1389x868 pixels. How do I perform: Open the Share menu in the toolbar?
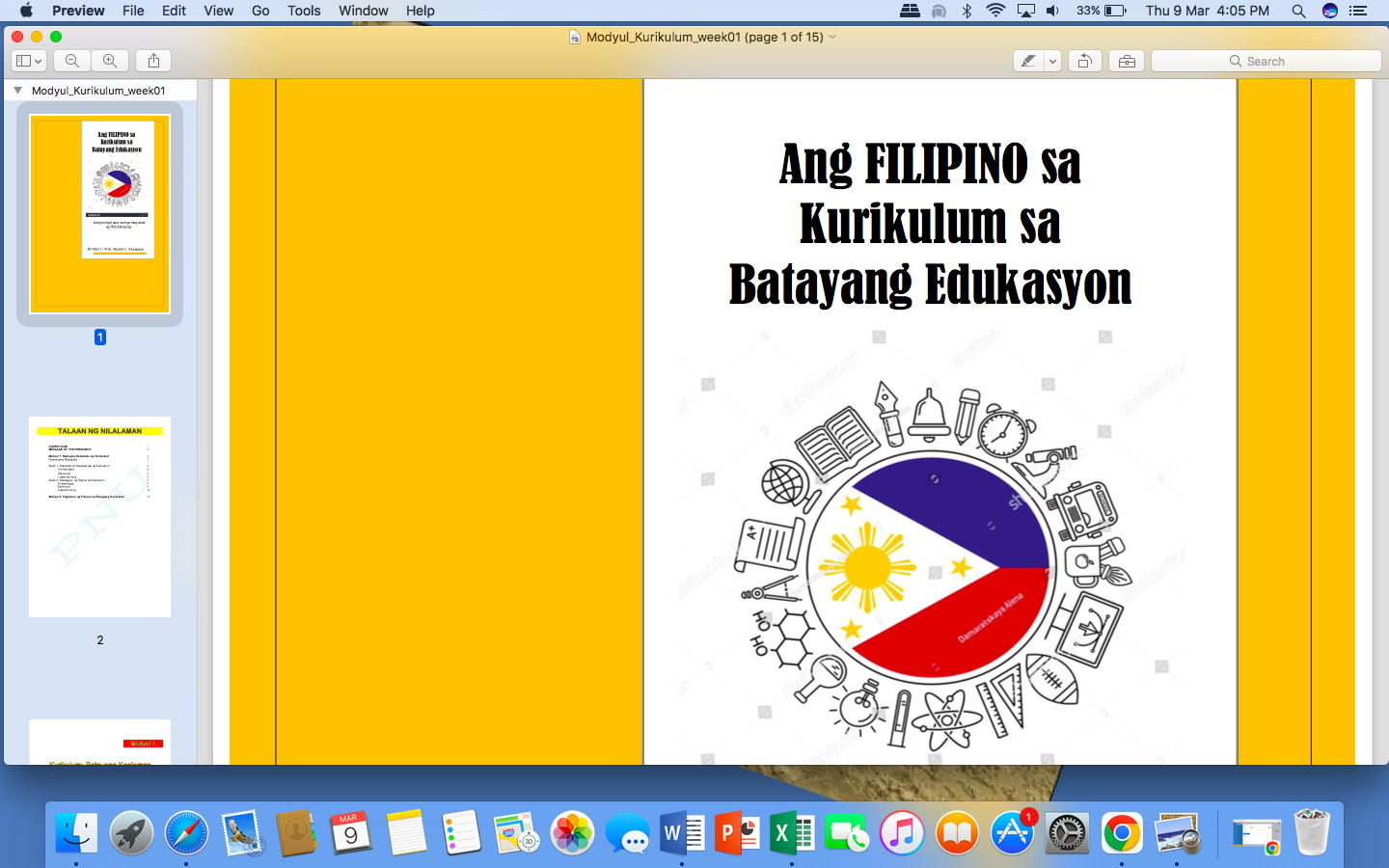pyautogui.click(x=152, y=60)
